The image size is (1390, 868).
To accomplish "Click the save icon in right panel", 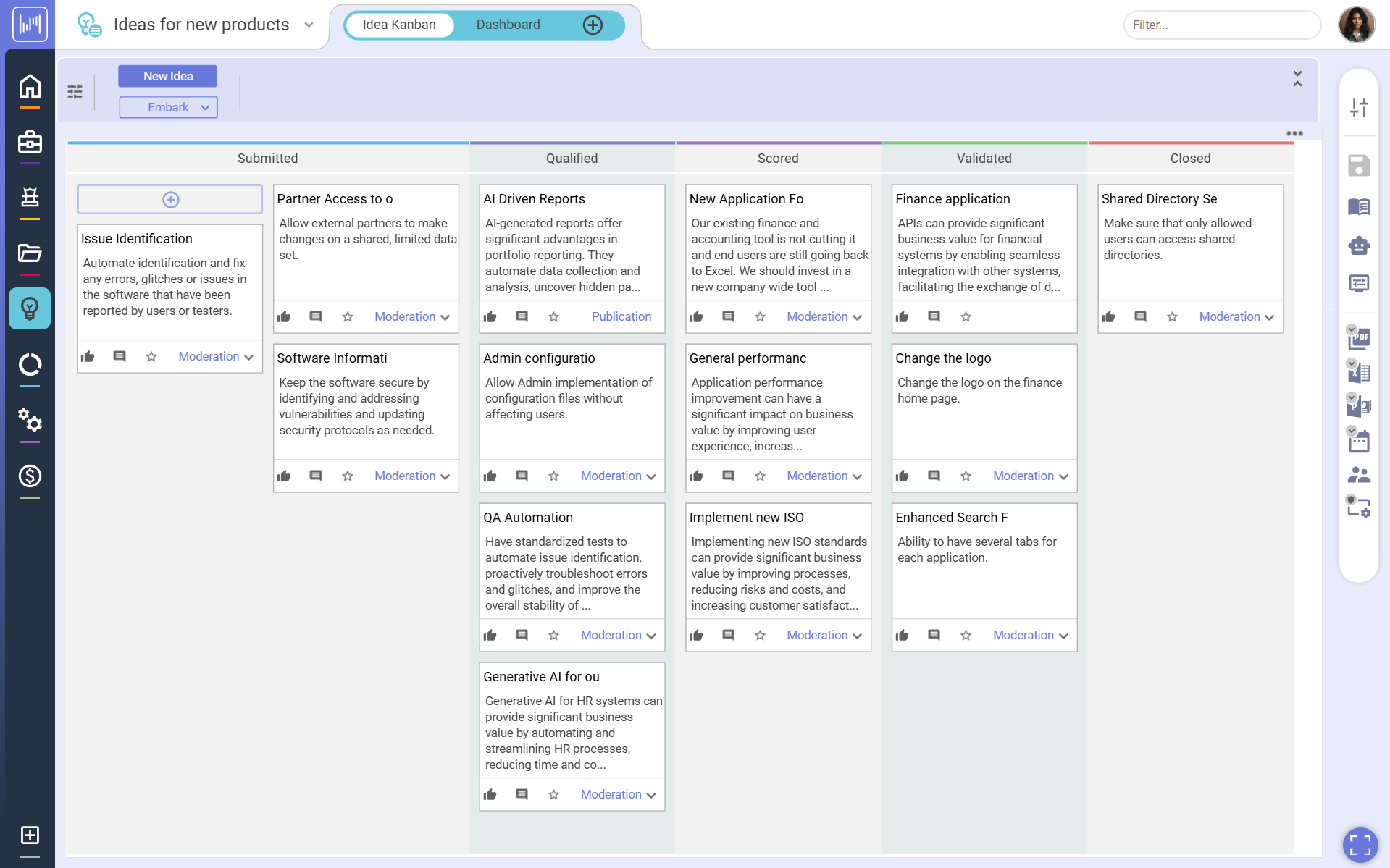I will 1360,166.
